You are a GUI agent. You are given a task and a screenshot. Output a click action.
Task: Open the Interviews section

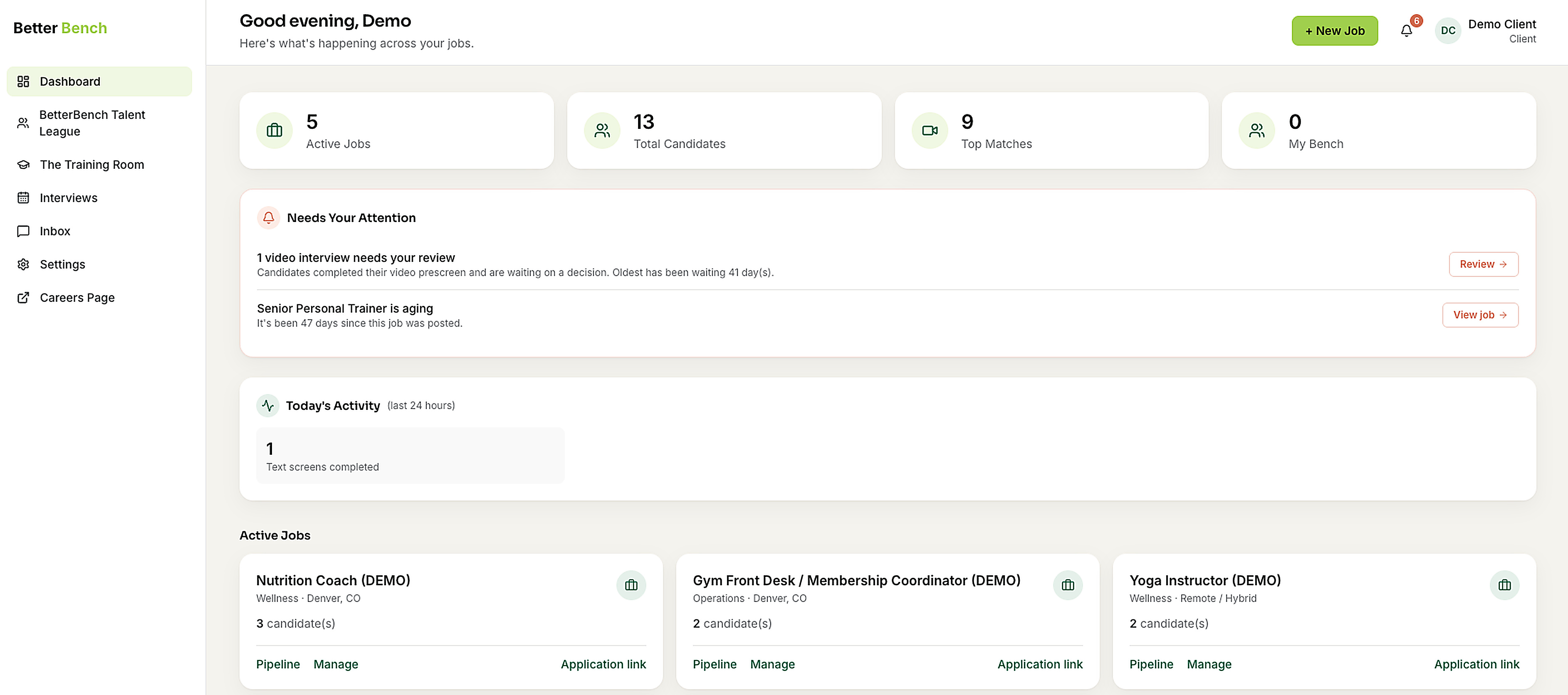click(x=99, y=198)
